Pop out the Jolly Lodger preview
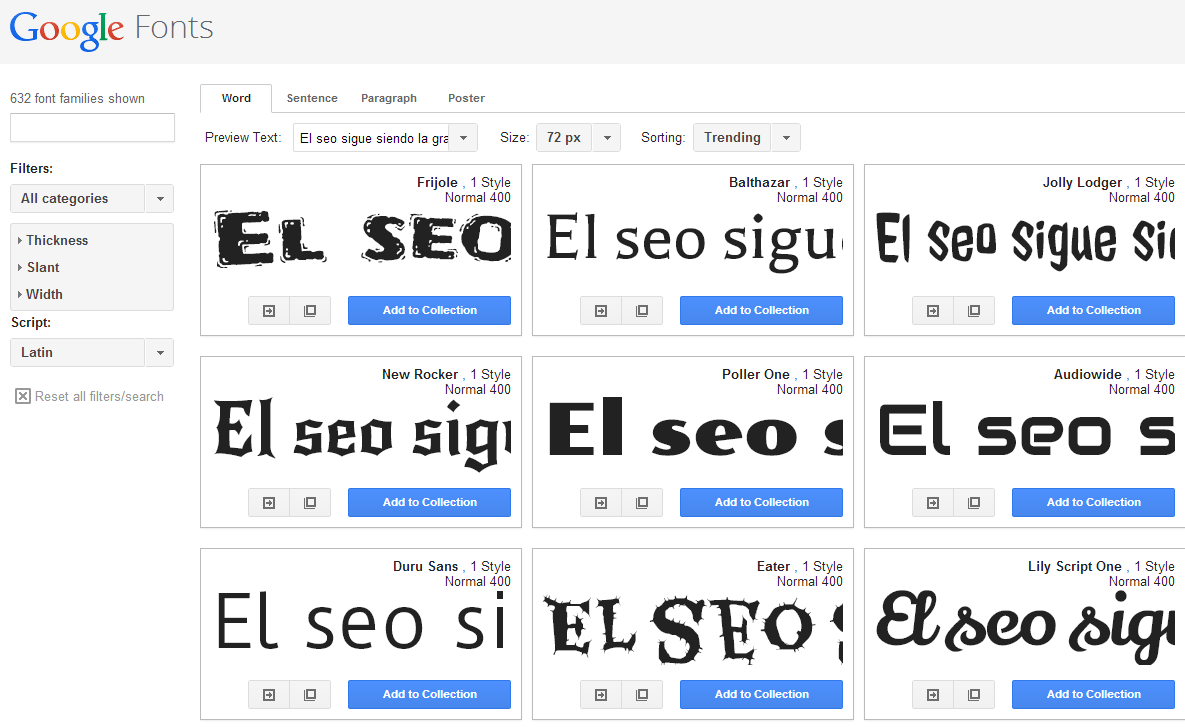This screenshot has height=727, width=1185. [x=974, y=310]
